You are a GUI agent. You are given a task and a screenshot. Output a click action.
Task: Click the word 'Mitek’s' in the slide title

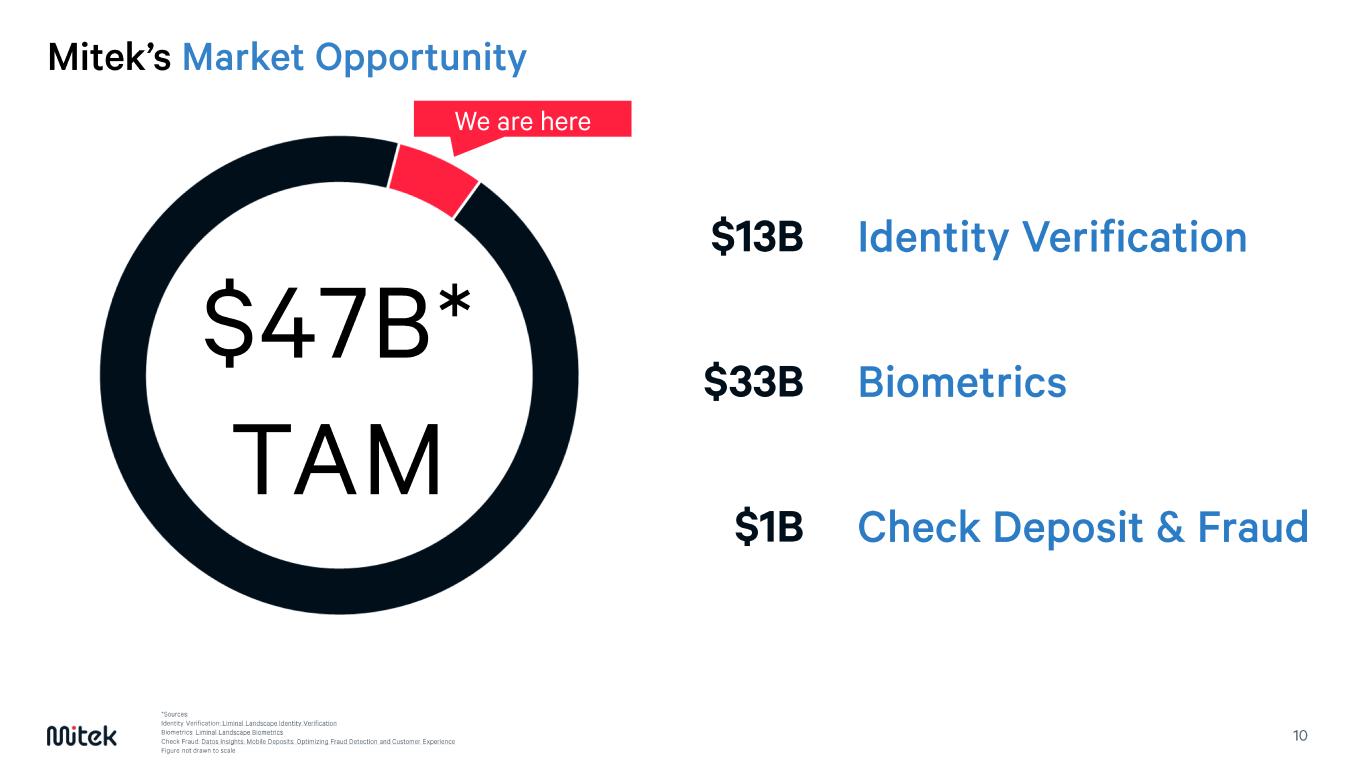[x=110, y=58]
